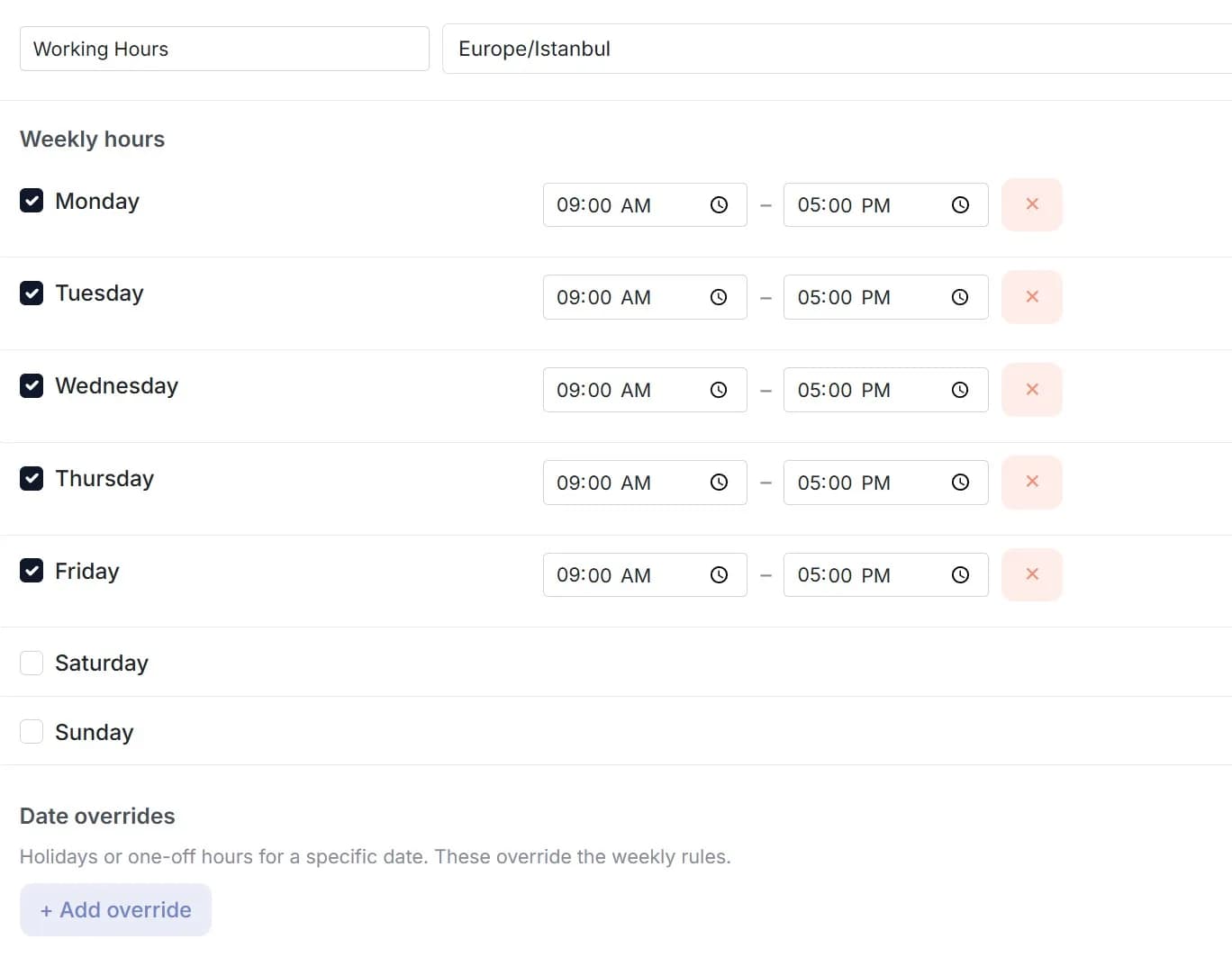Open clock picker for Friday start time
Screen dimensions: 1232x957
719,575
